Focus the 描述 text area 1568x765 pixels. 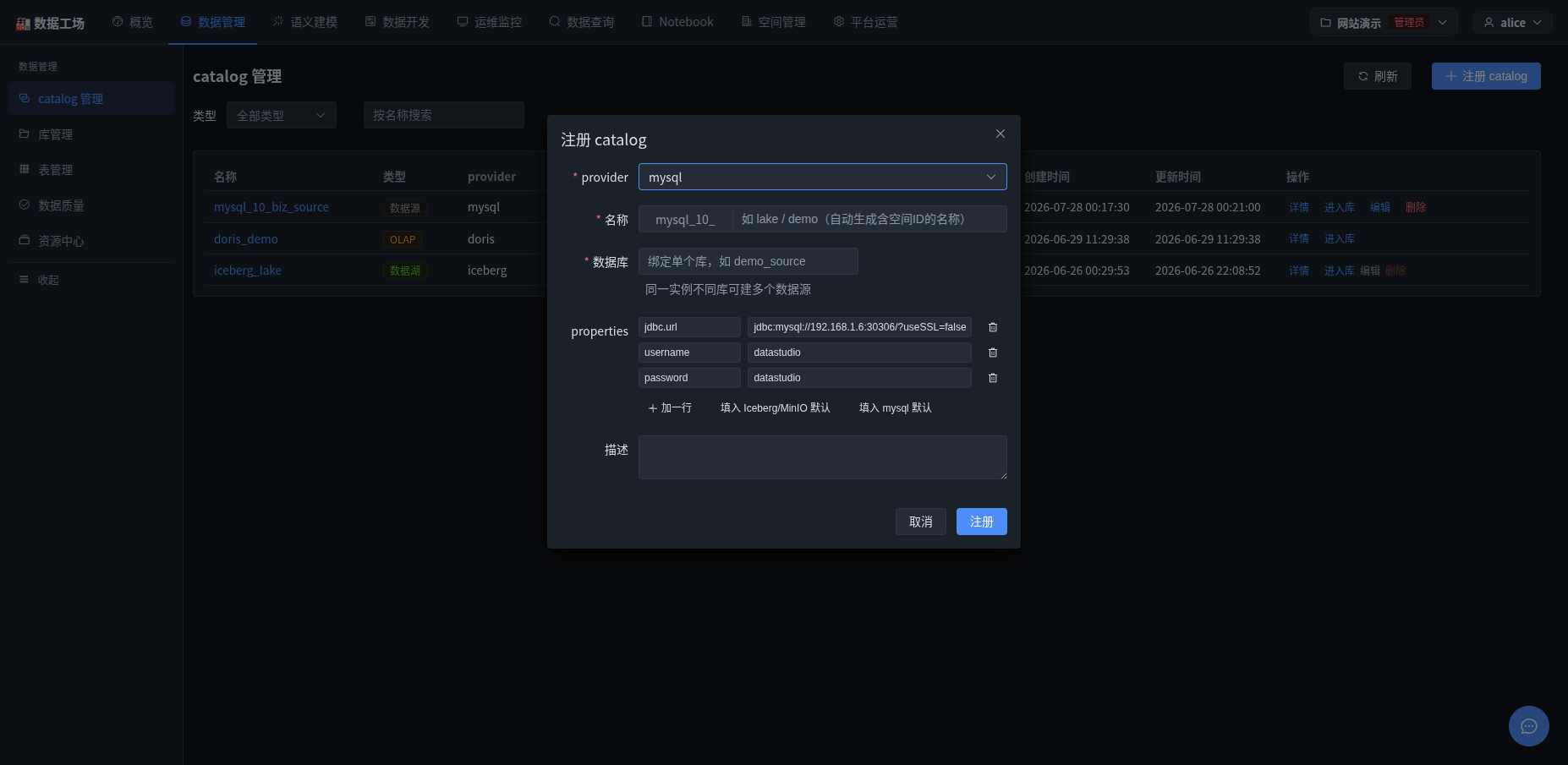click(x=823, y=457)
